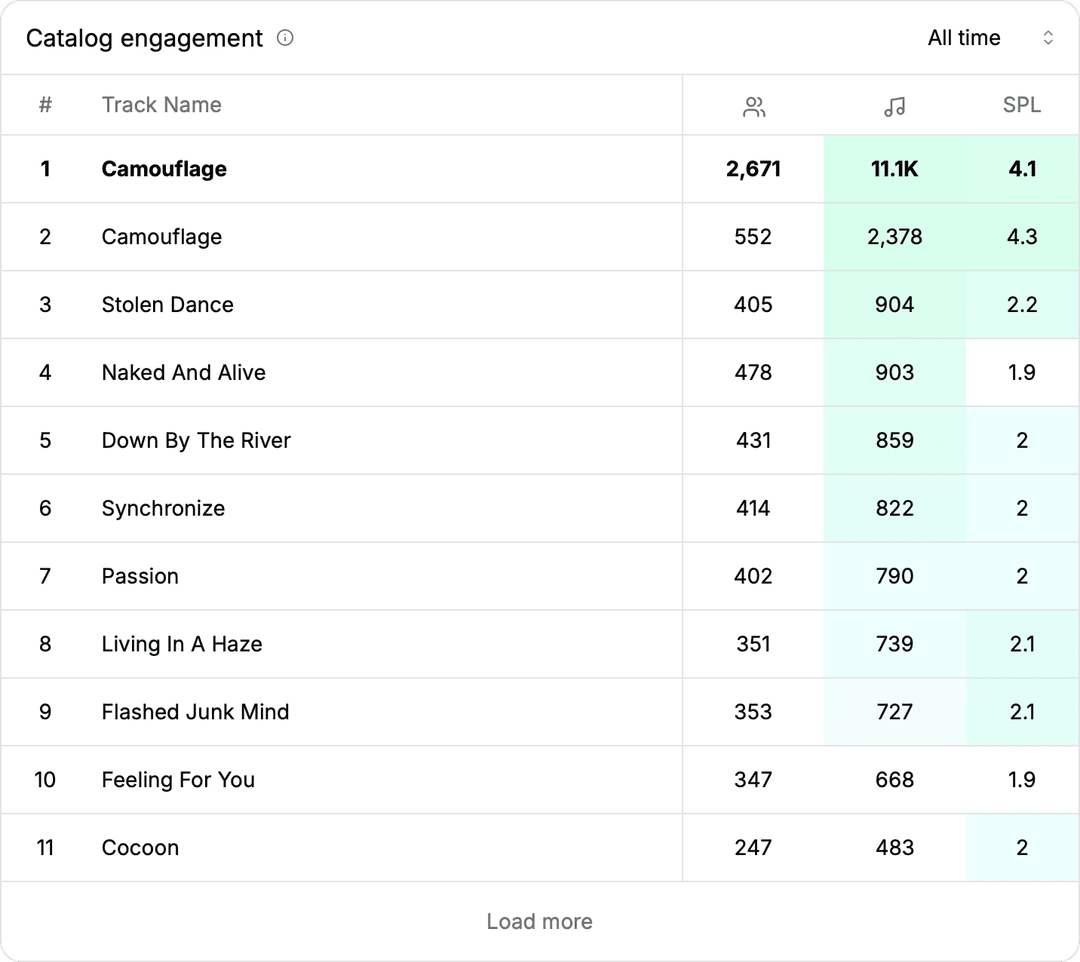Click the 4.3 SPL cell
This screenshot has width=1080, height=962.
point(1022,237)
